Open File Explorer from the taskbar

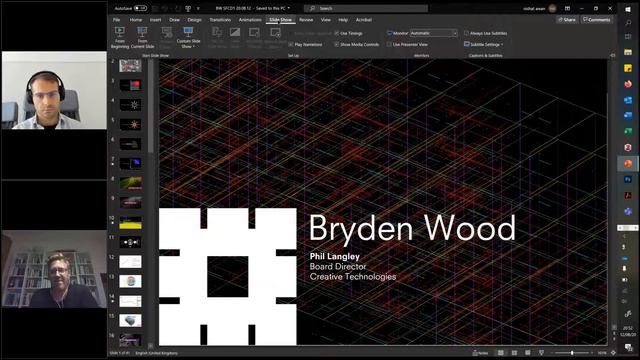point(628,52)
